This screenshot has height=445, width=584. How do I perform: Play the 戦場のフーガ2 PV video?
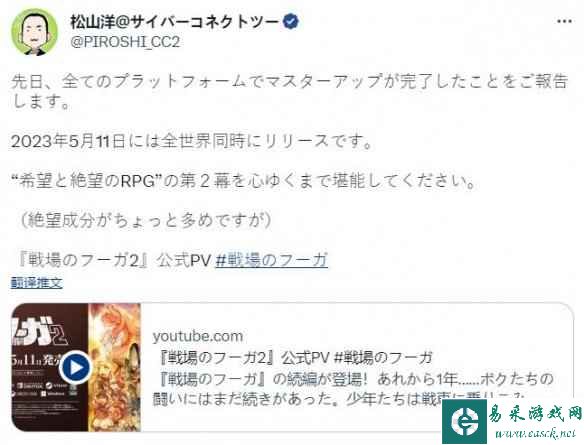76,367
